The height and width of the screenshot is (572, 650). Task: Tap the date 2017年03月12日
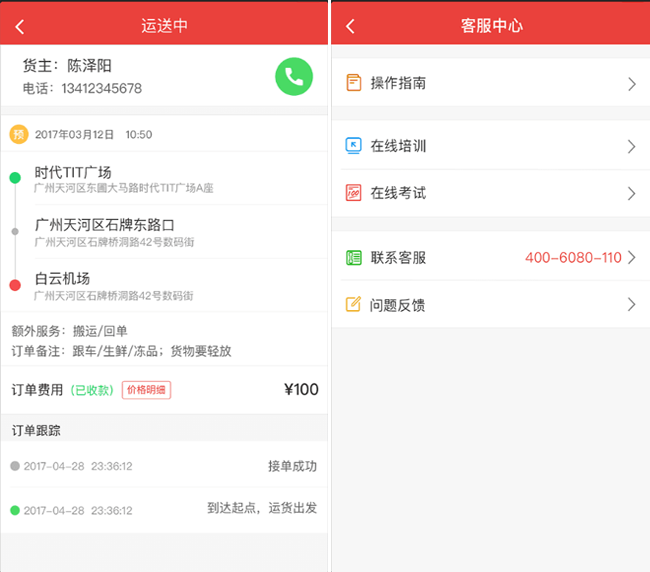coord(74,134)
